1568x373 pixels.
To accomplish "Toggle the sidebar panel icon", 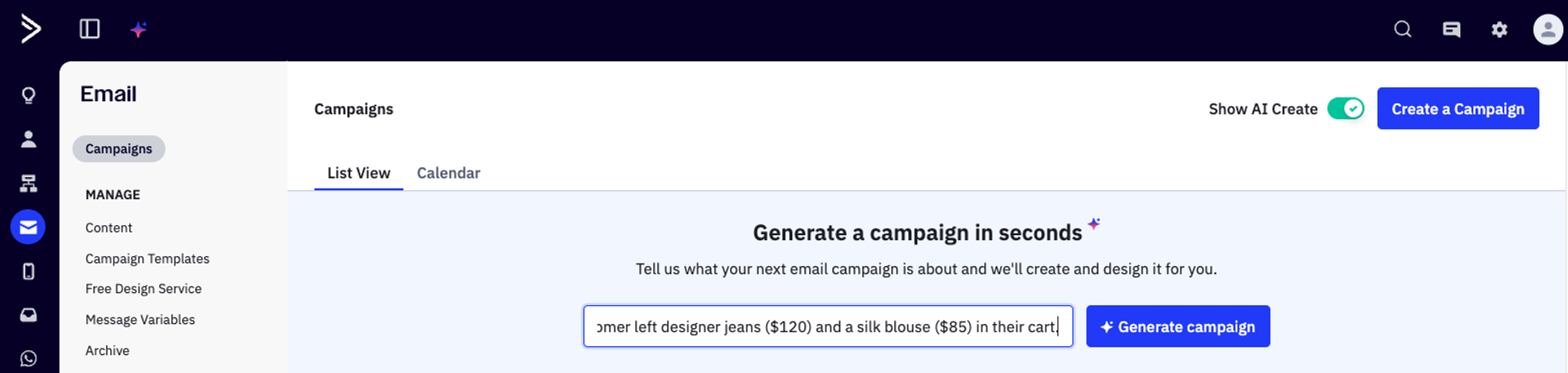I will tap(90, 29).
